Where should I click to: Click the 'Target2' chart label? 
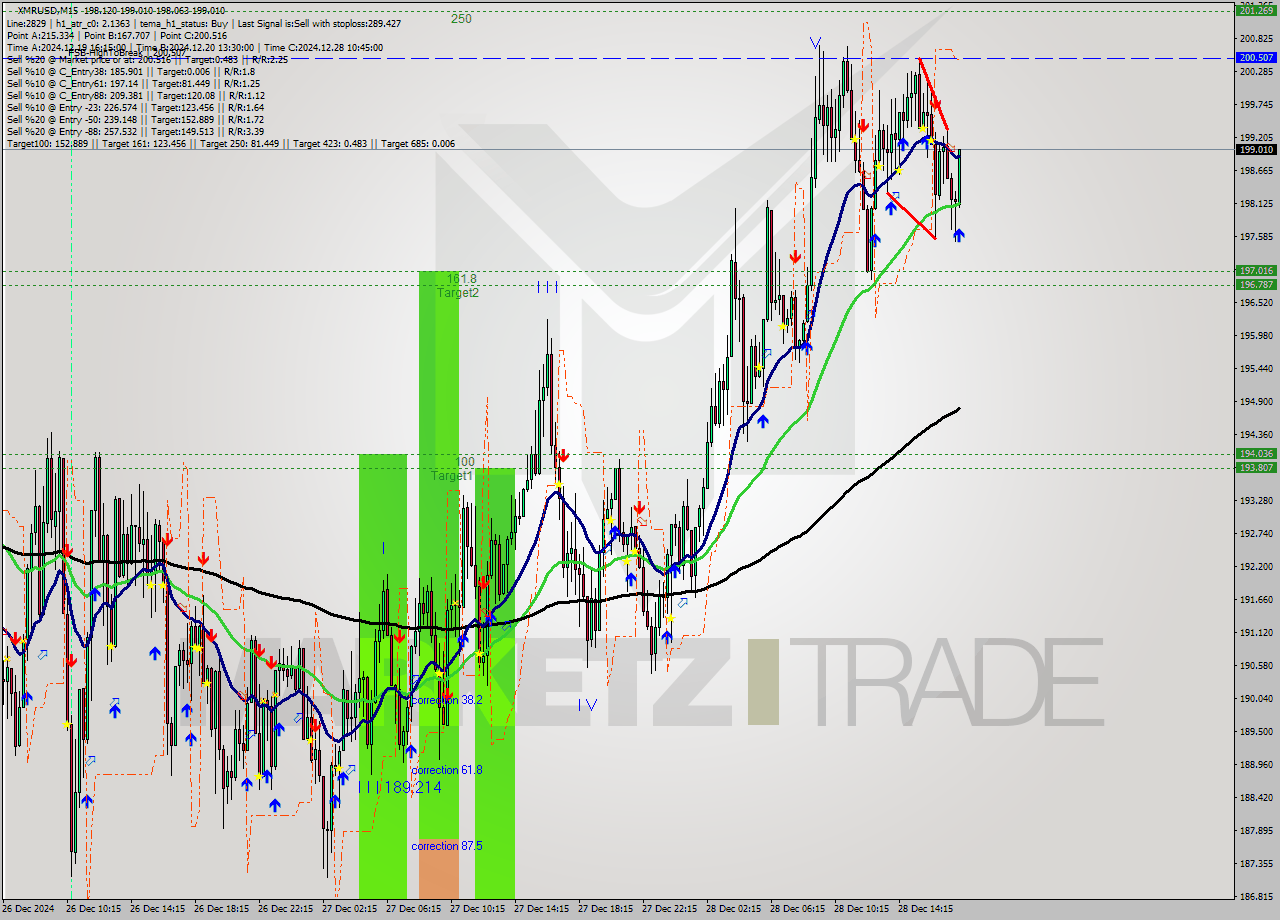click(458, 293)
